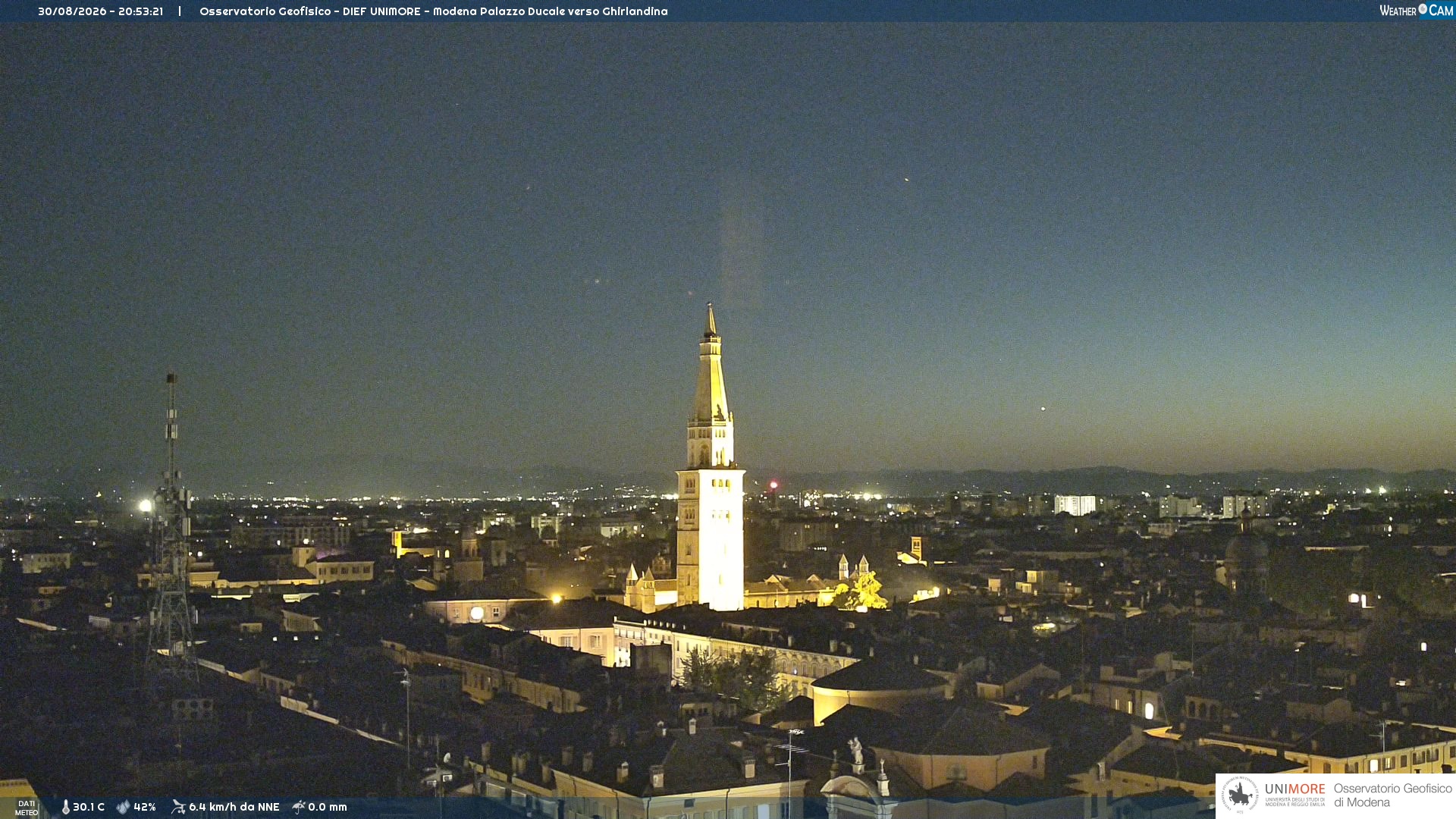This screenshot has width=1456, height=819.
Task: Click the red beacon light near the tower
Action: pyautogui.click(x=773, y=485)
